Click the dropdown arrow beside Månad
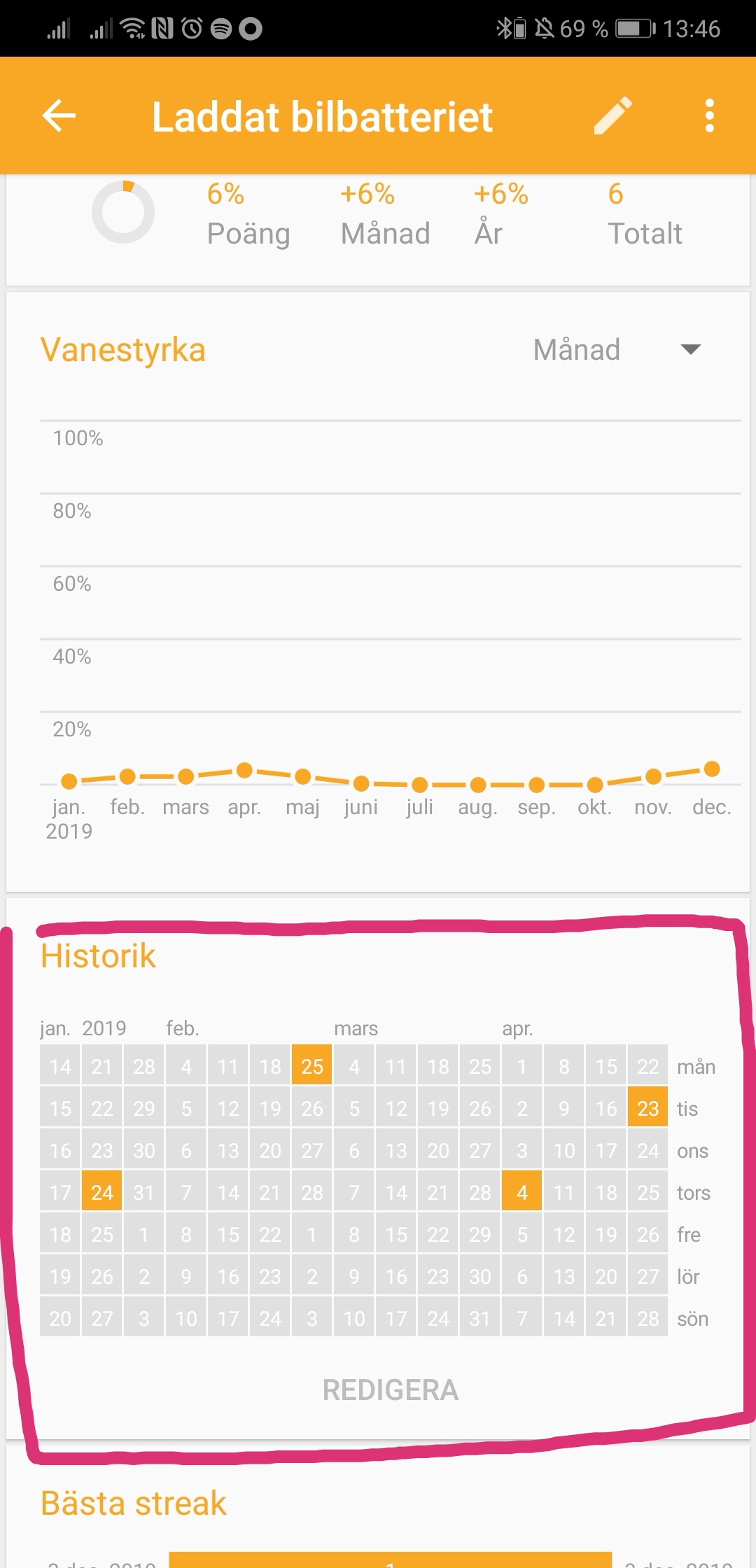 691,349
